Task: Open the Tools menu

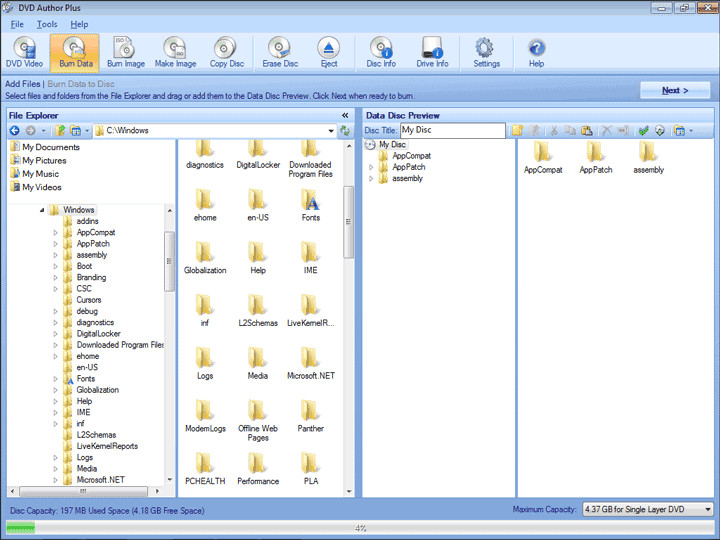Action: point(47,24)
